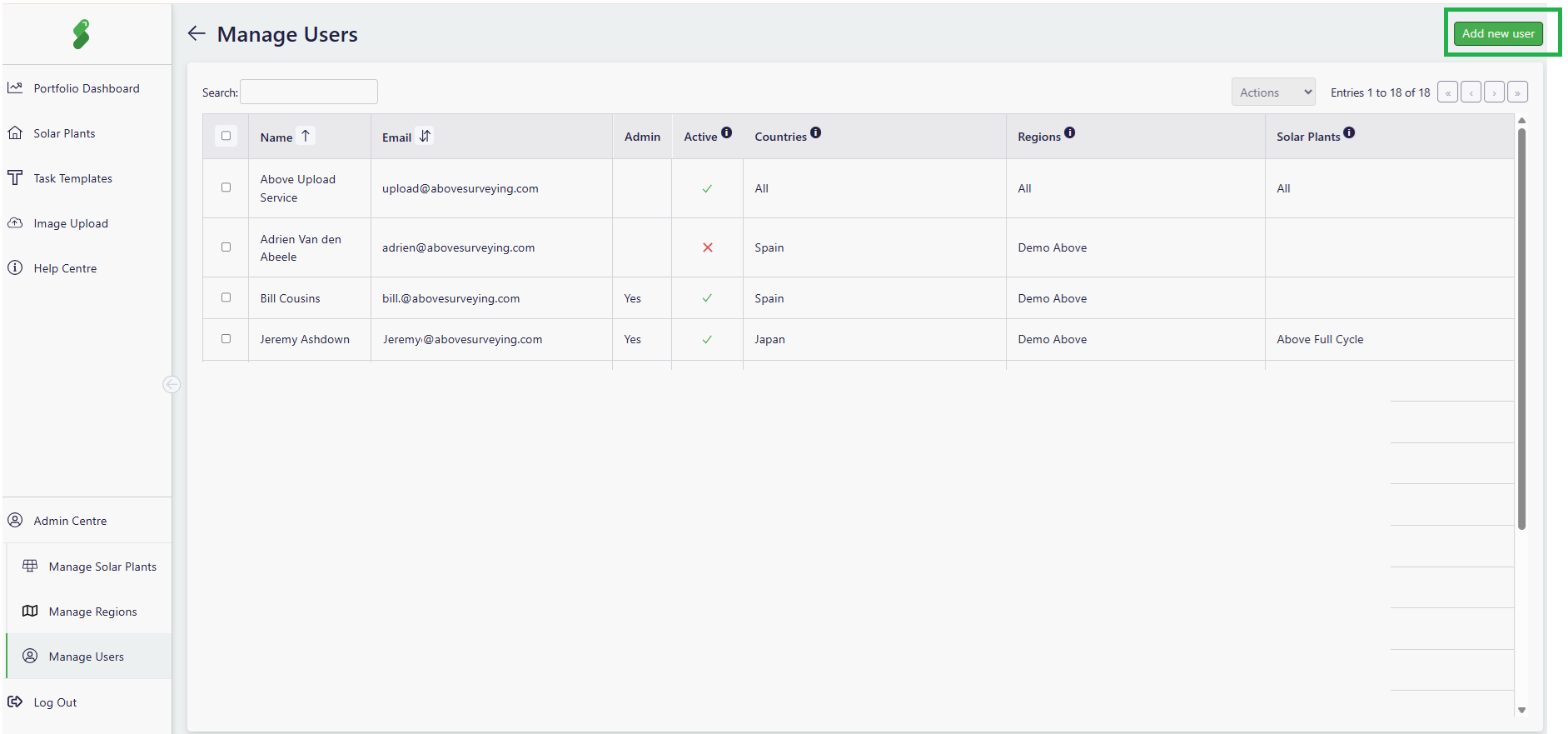Click the Add new user button
Image resolution: width=1568 pixels, height=734 pixels.
point(1498,33)
